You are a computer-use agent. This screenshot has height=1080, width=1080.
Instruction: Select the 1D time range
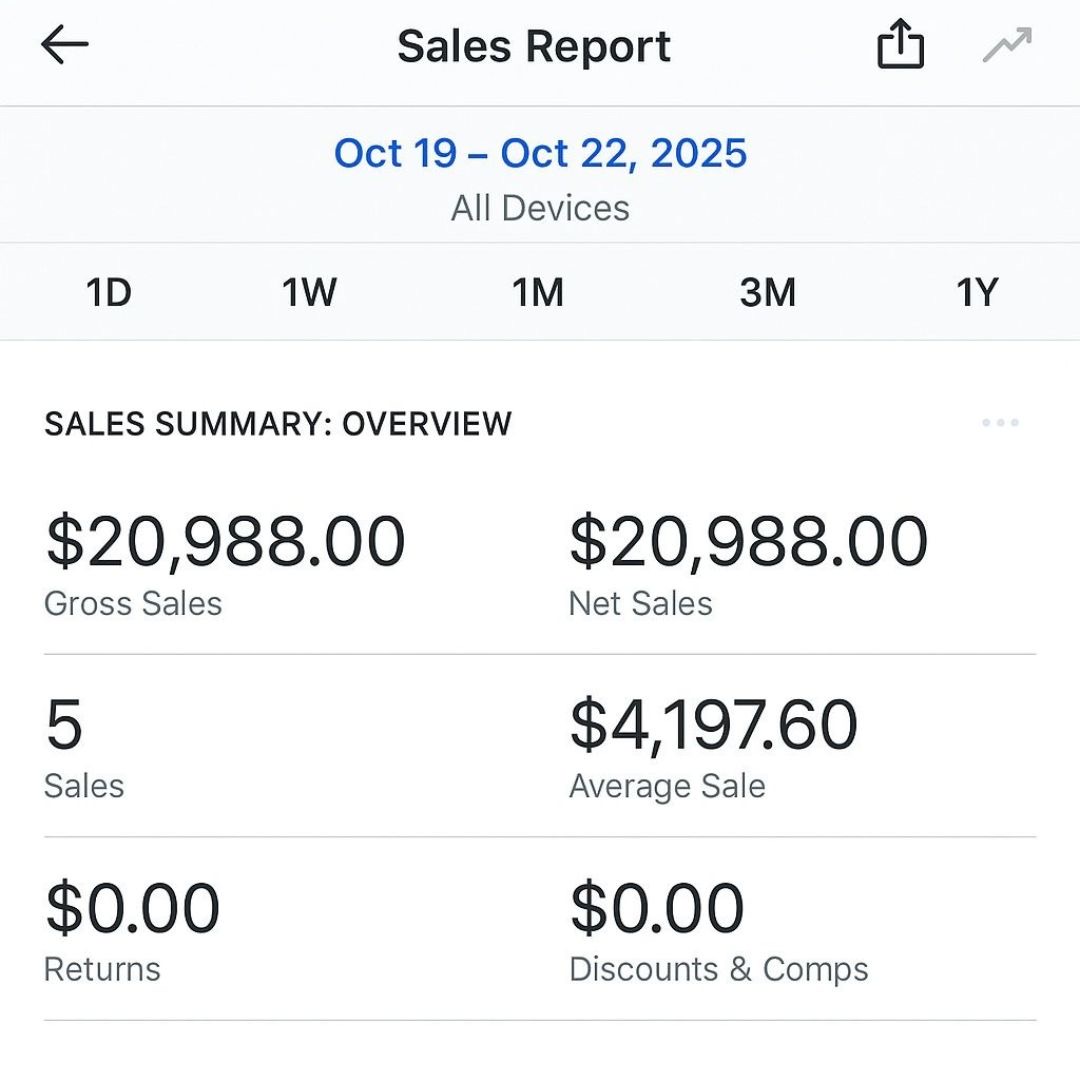click(108, 293)
